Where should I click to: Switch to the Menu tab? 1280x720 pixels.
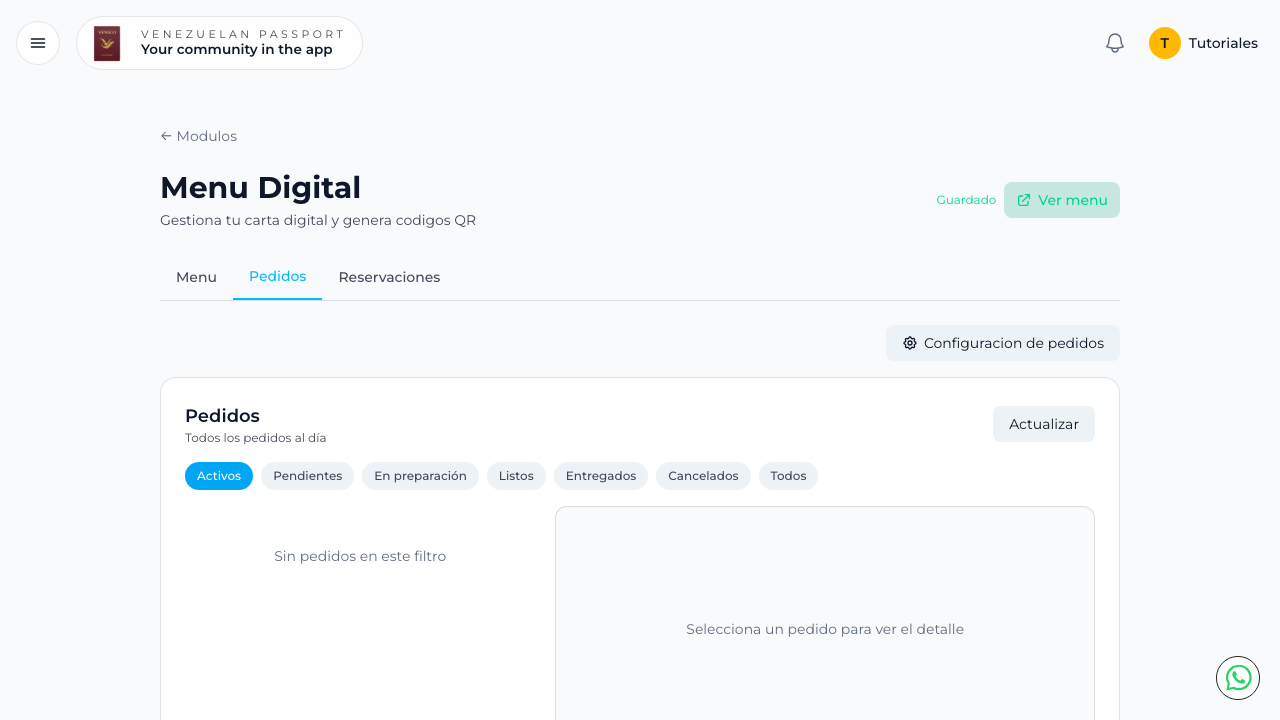pos(196,277)
